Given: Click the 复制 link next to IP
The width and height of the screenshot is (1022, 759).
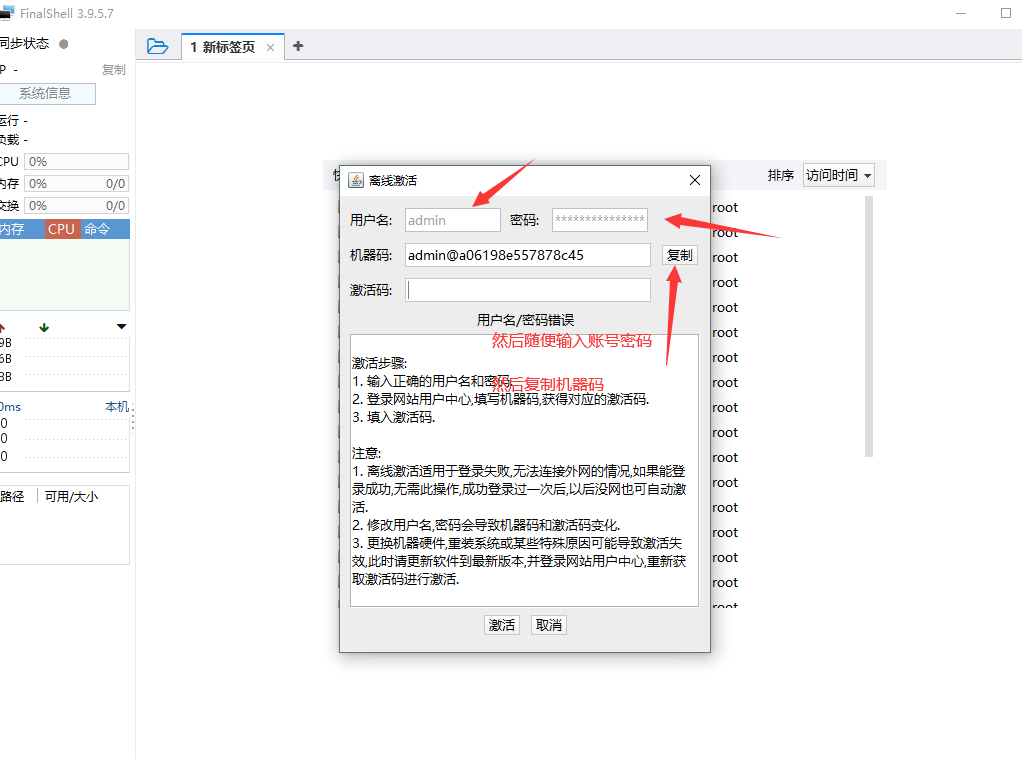Looking at the screenshot, I should pos(113,68).
